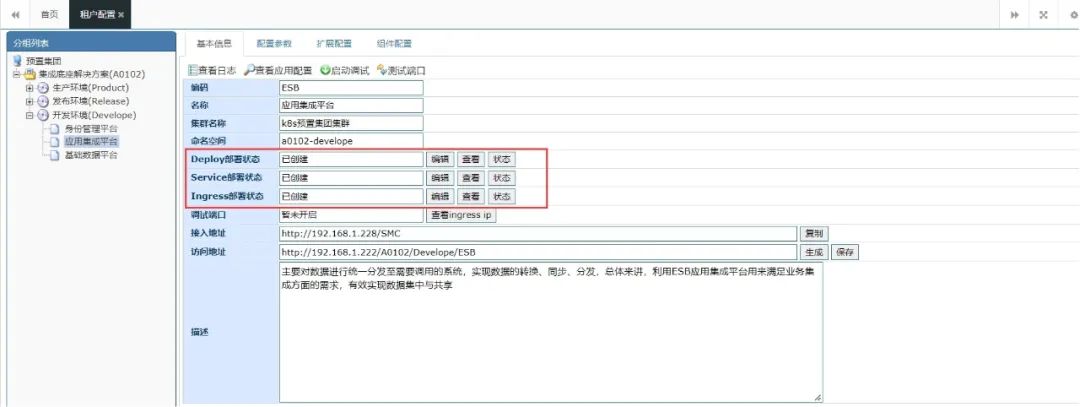Click the Service部署状态 field showing 已创建
Viewport: 1080px width, 407px height.
351,178
